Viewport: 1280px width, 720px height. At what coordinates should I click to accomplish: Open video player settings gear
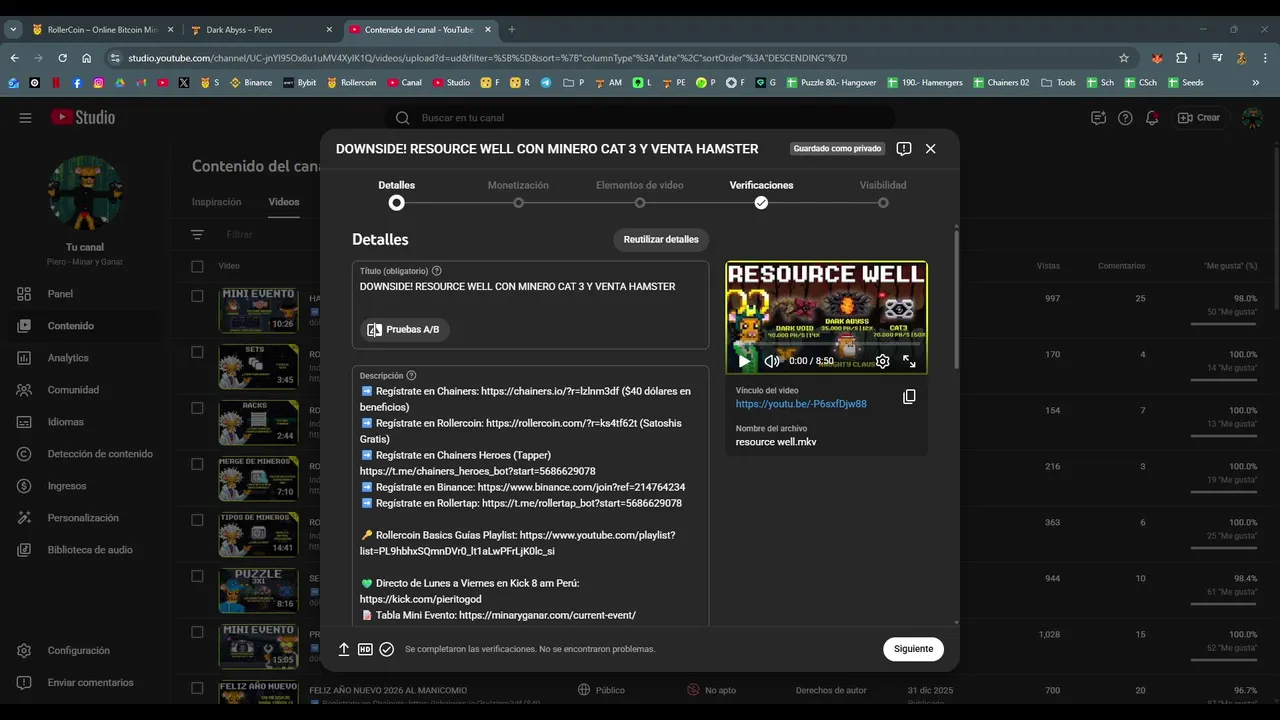(x=882, y=361)
